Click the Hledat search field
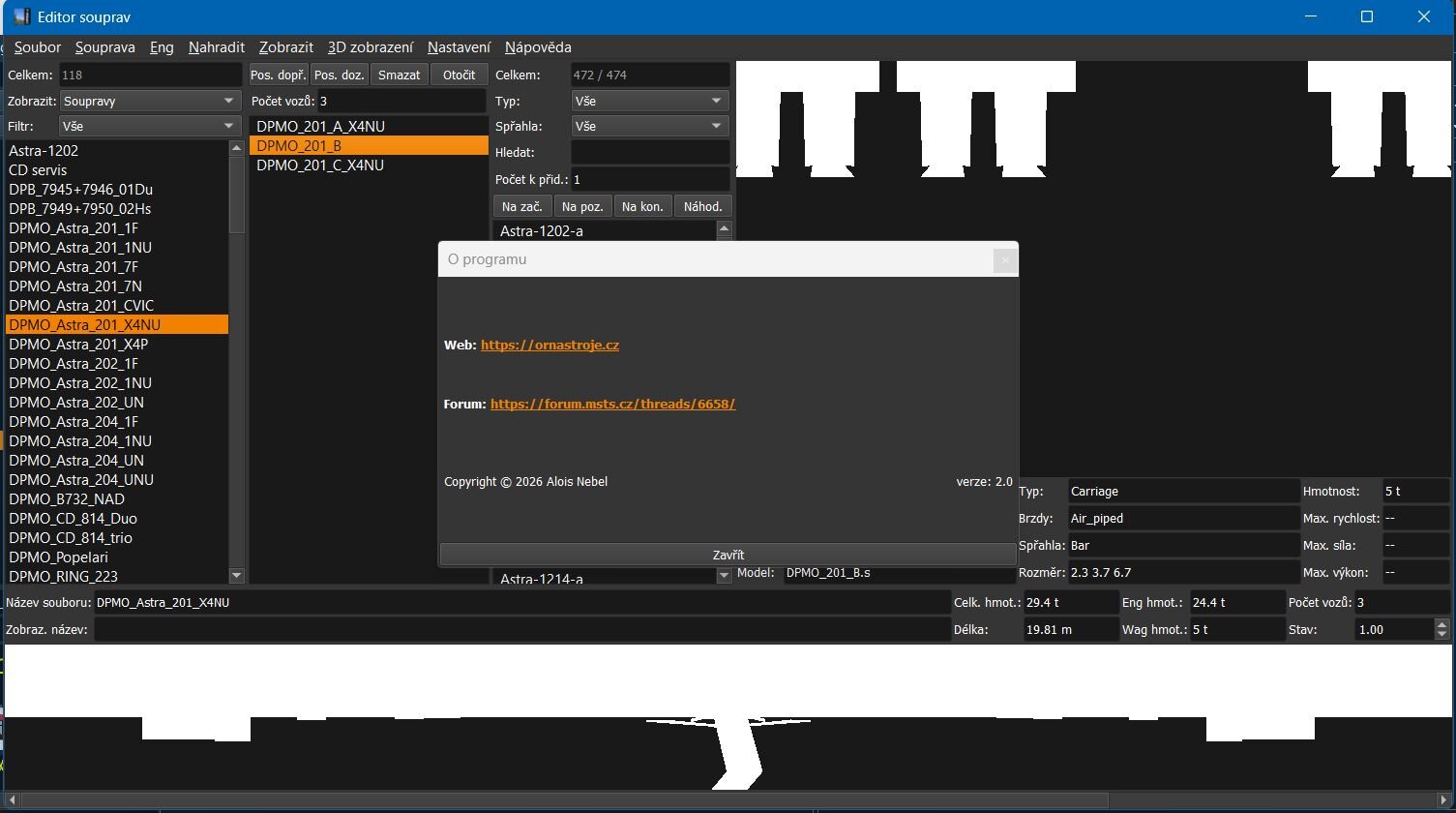The width and height of the screenshot is (1456, 813). click(650, 152)
